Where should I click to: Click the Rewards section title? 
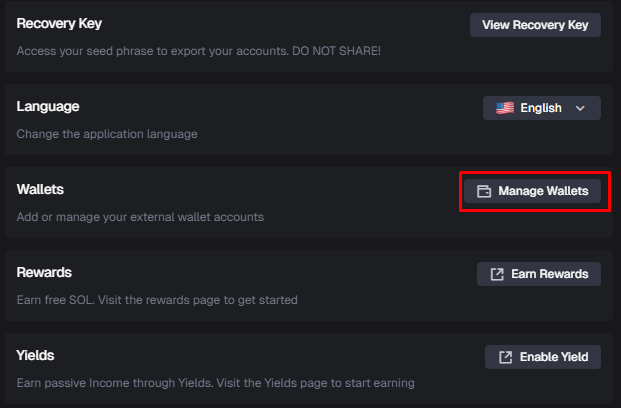[44, 272]
